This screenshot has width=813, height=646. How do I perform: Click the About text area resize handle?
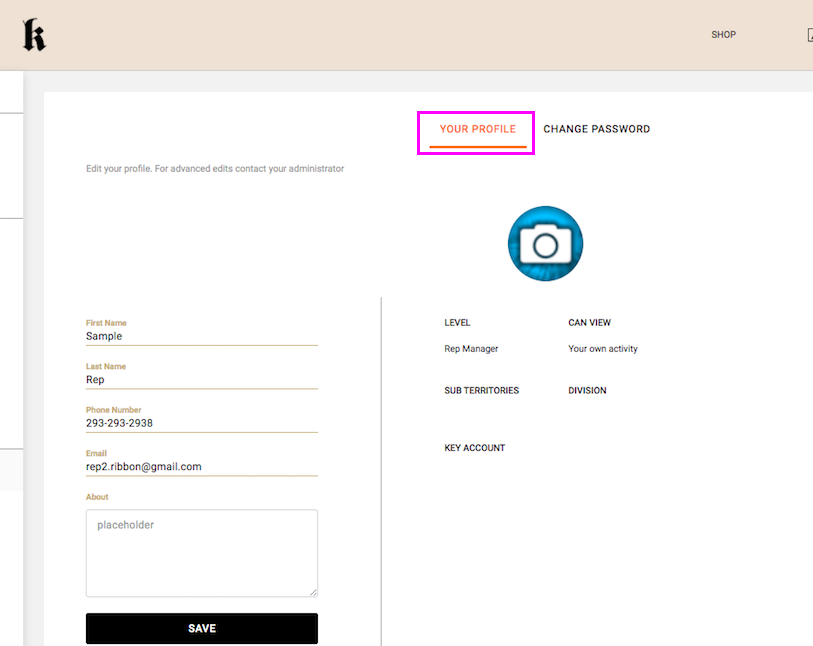pos(313,593)
